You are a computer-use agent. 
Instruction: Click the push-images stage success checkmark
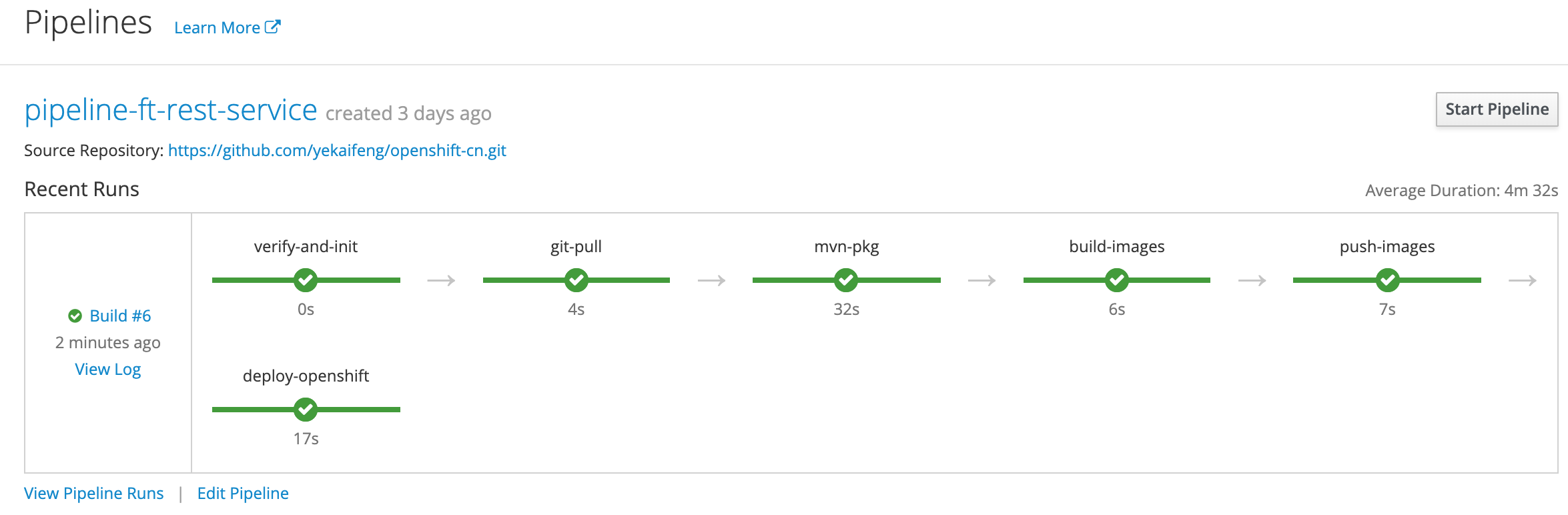pyautogui.click(x=1387, y=280)
